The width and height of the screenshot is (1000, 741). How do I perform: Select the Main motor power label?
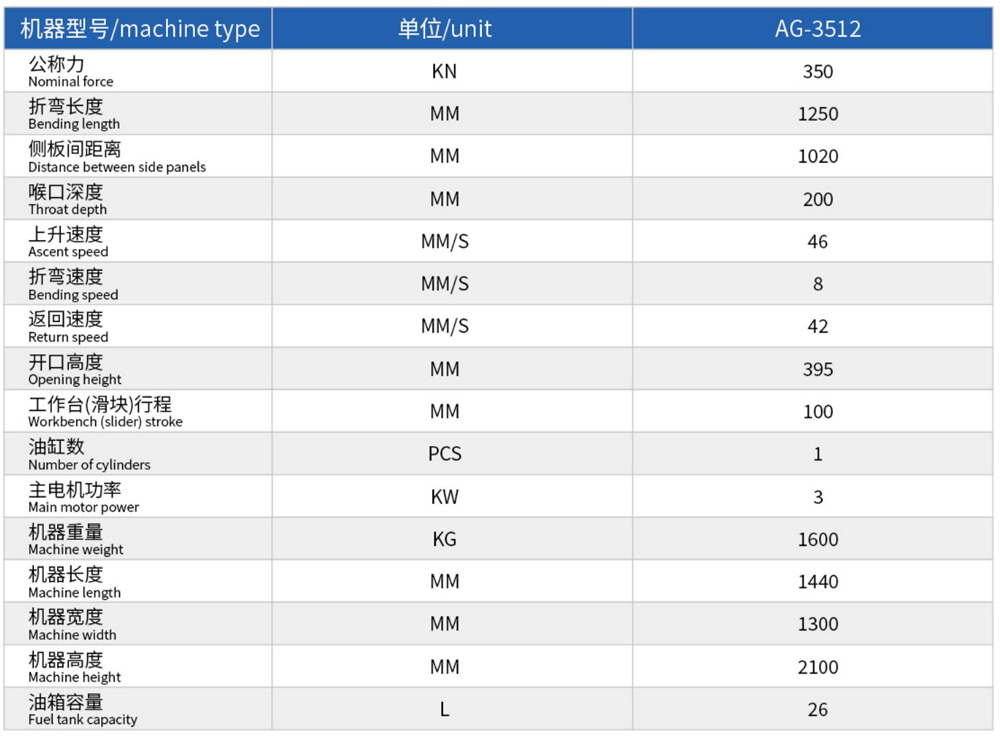[84, 497]
